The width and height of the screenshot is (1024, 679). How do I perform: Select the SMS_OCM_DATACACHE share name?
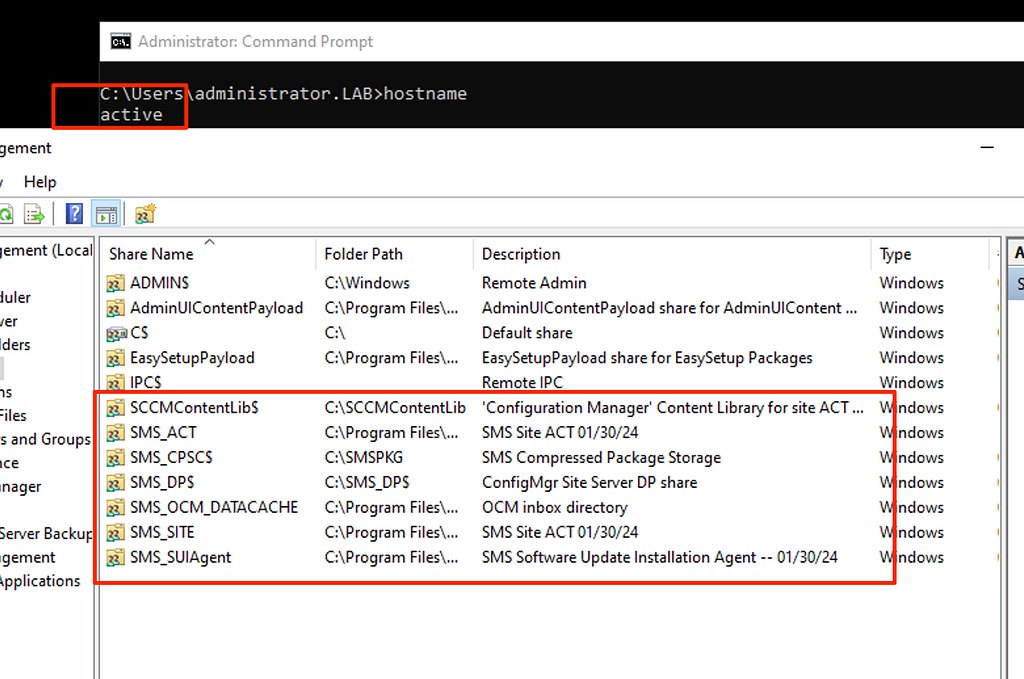coord(214,507)
